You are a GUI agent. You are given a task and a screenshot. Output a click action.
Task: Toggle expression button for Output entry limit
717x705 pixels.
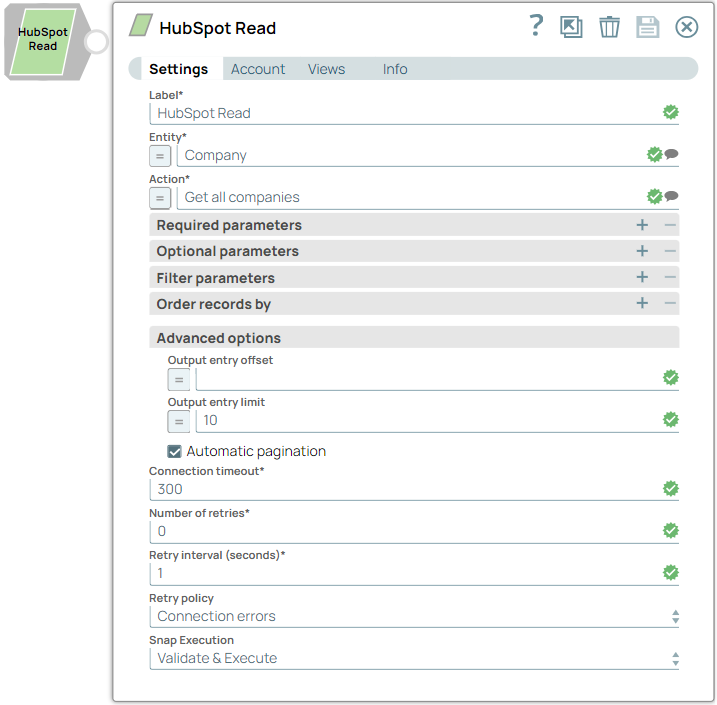[x=179, y=421]
